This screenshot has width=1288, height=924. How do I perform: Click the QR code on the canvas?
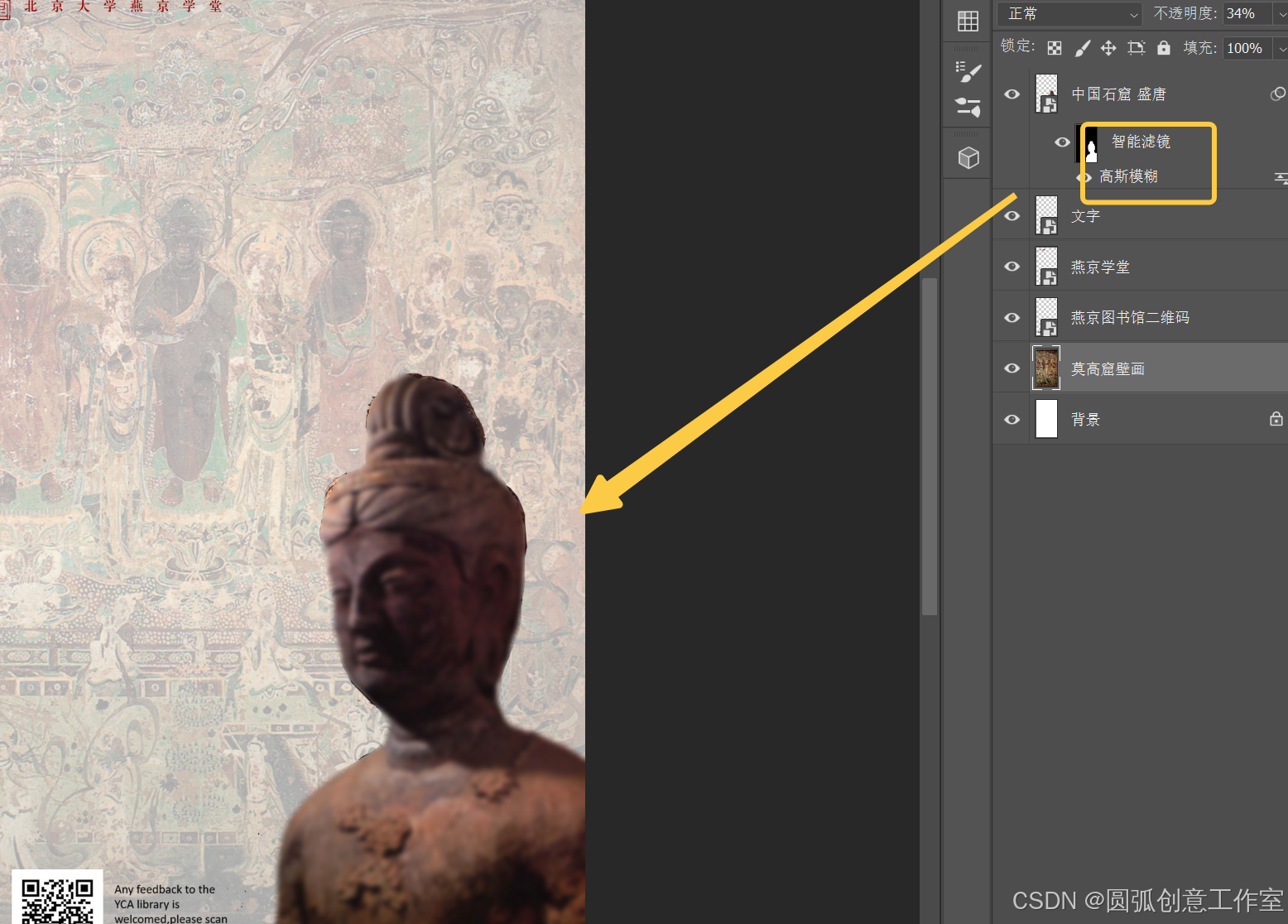pos(57,901)
